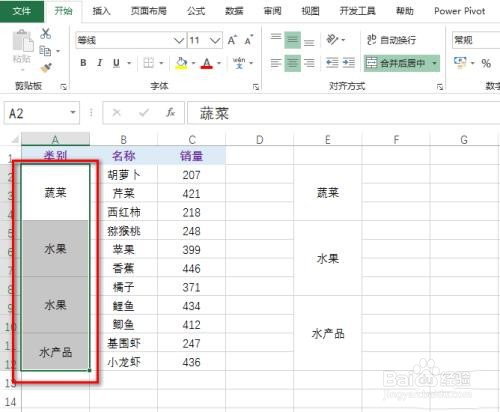Apply red font color A
The height and width of the screenshot is (412, 500).
pos(207,63)
